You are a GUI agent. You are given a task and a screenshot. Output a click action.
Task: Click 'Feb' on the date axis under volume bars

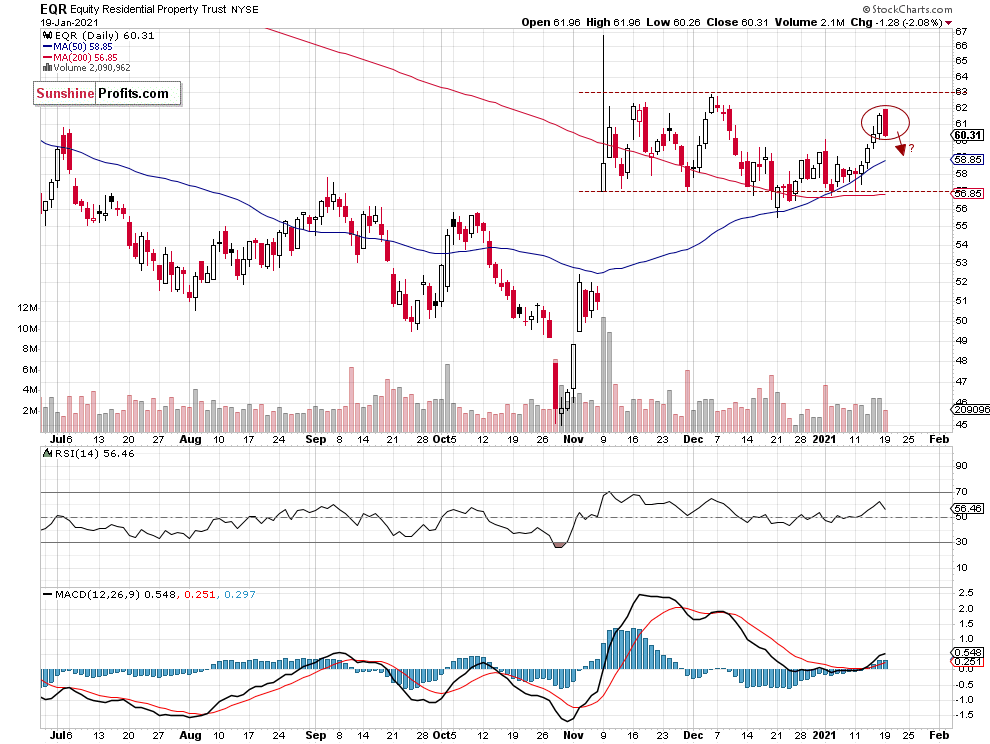click(x=939, y=440)
